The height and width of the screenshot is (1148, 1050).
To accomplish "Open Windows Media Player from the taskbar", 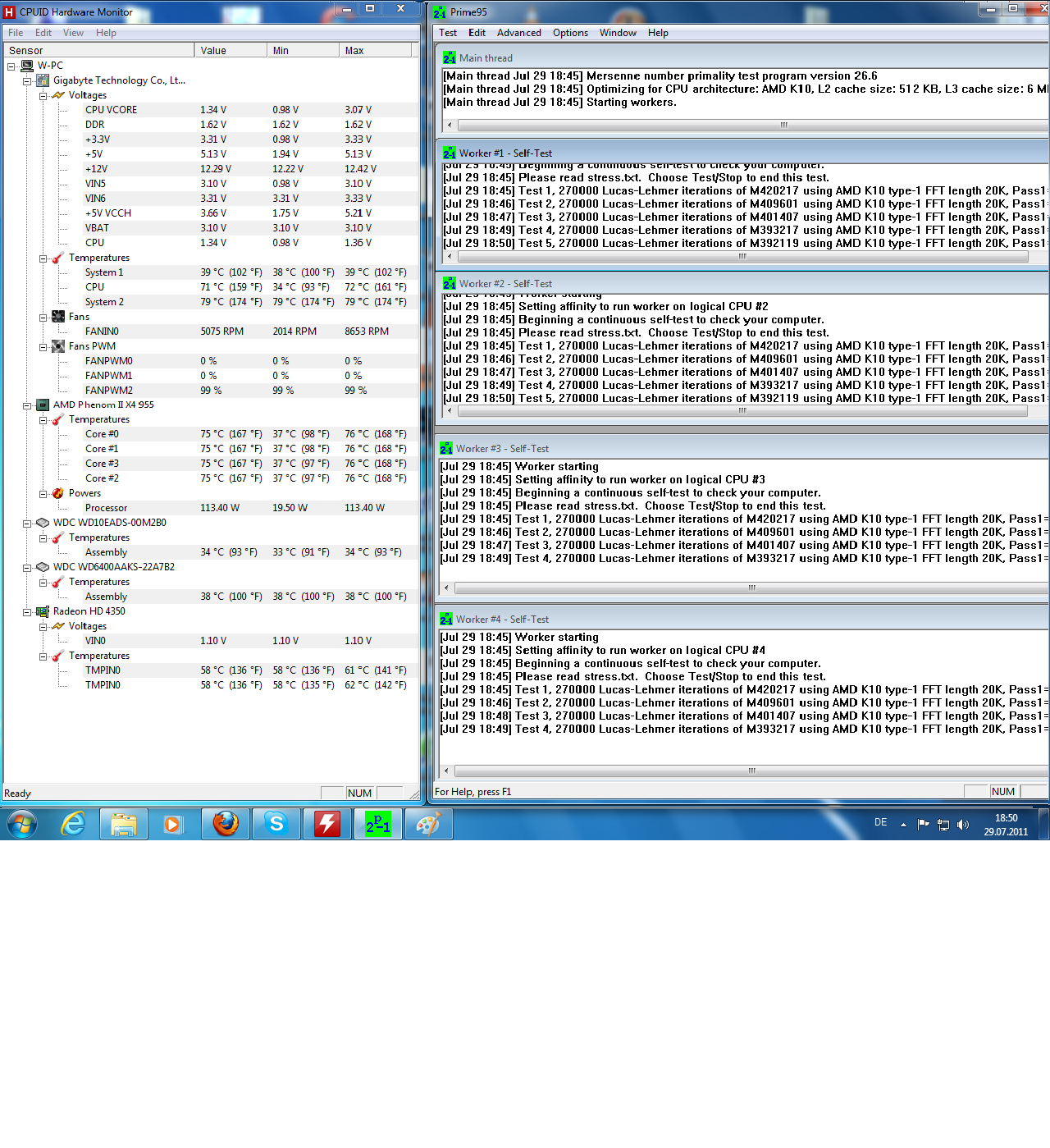I will point(172,824).
